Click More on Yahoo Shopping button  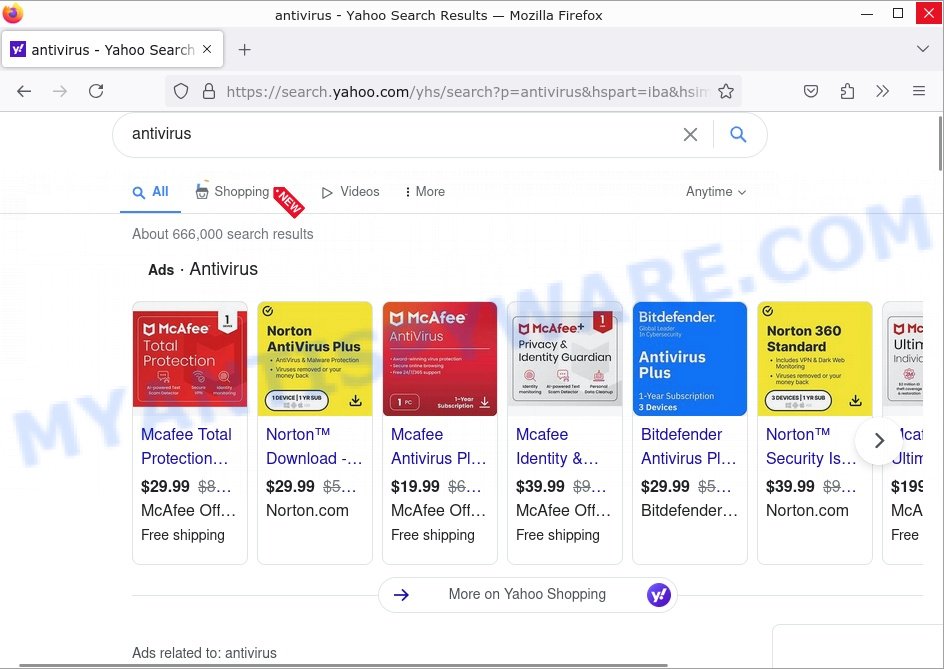coord(527,594)
